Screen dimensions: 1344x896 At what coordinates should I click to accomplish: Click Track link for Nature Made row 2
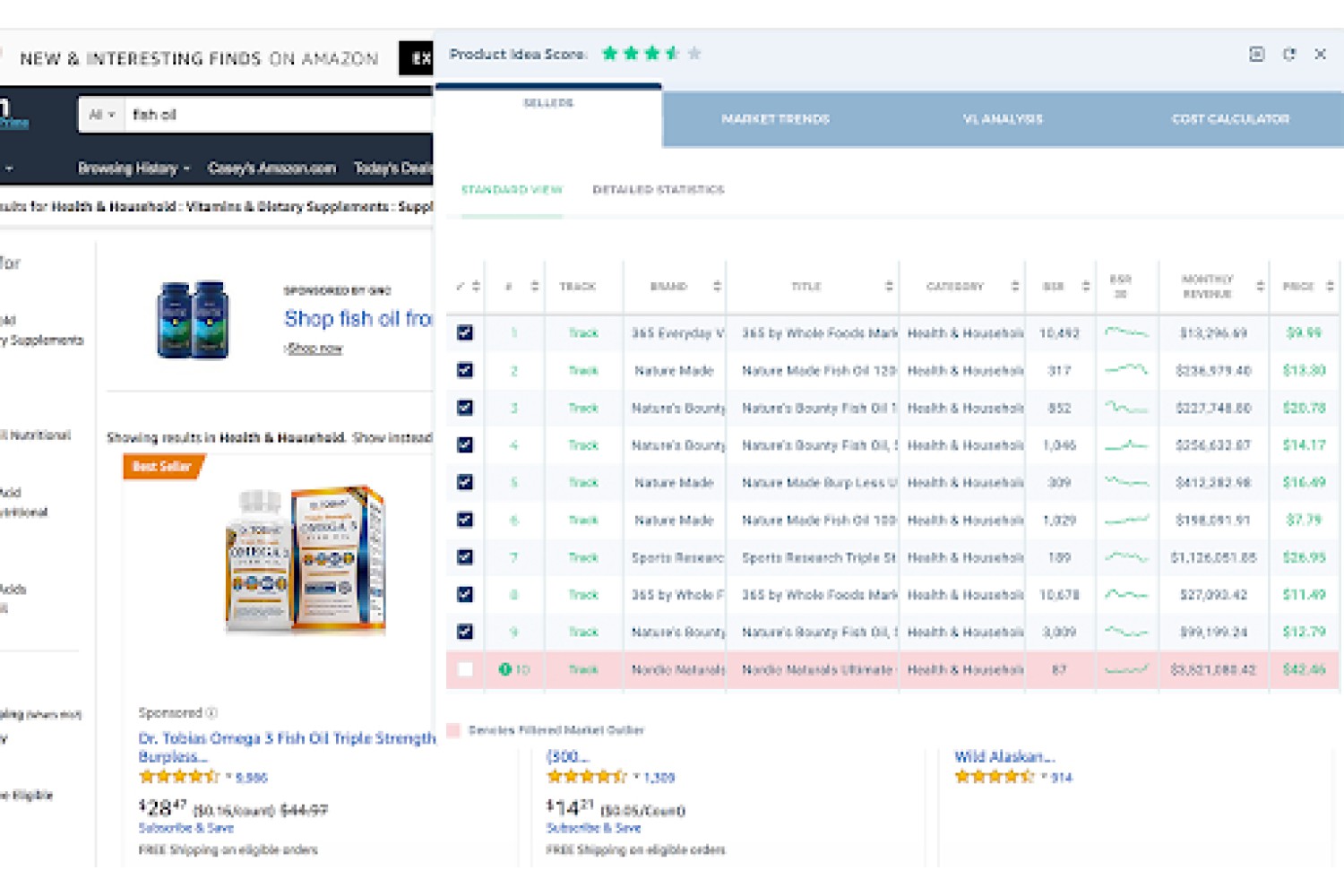[x=583, y=370]
